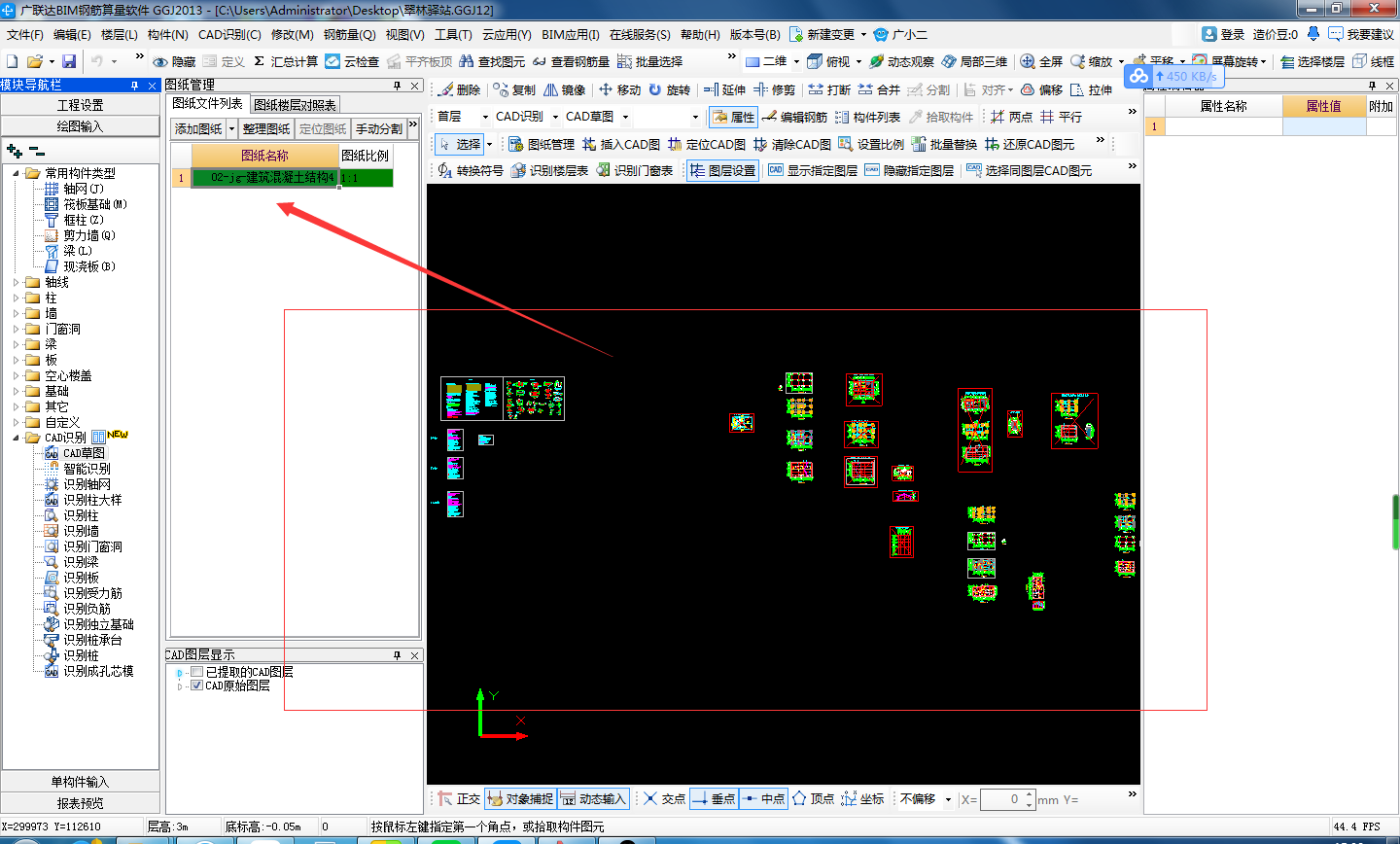The image size is (1400, 844).
Task: Activate 批量选择 tool
Action: [x=649, y=61]
